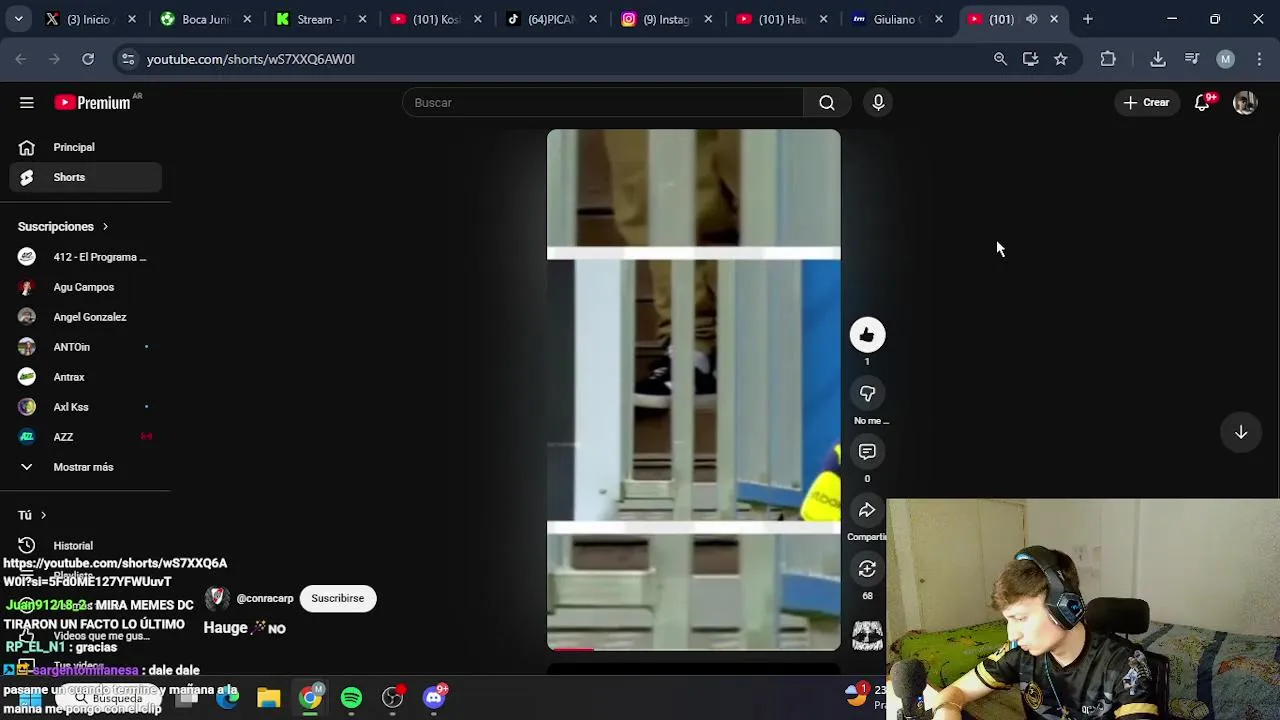Go back in browser history
The width and height of the screenshot is (1280, 720).
pyautogui.click(x=21, y=59)
